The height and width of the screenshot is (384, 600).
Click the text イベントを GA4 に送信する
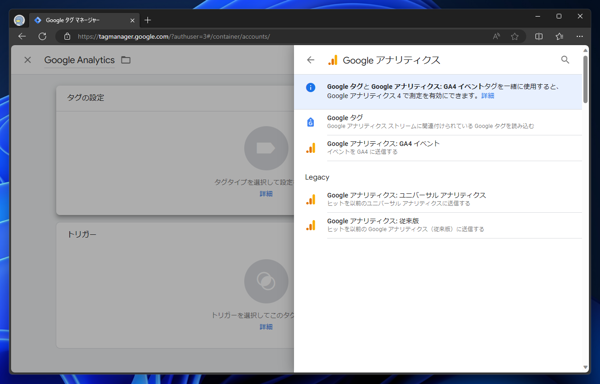pos(362,152)
